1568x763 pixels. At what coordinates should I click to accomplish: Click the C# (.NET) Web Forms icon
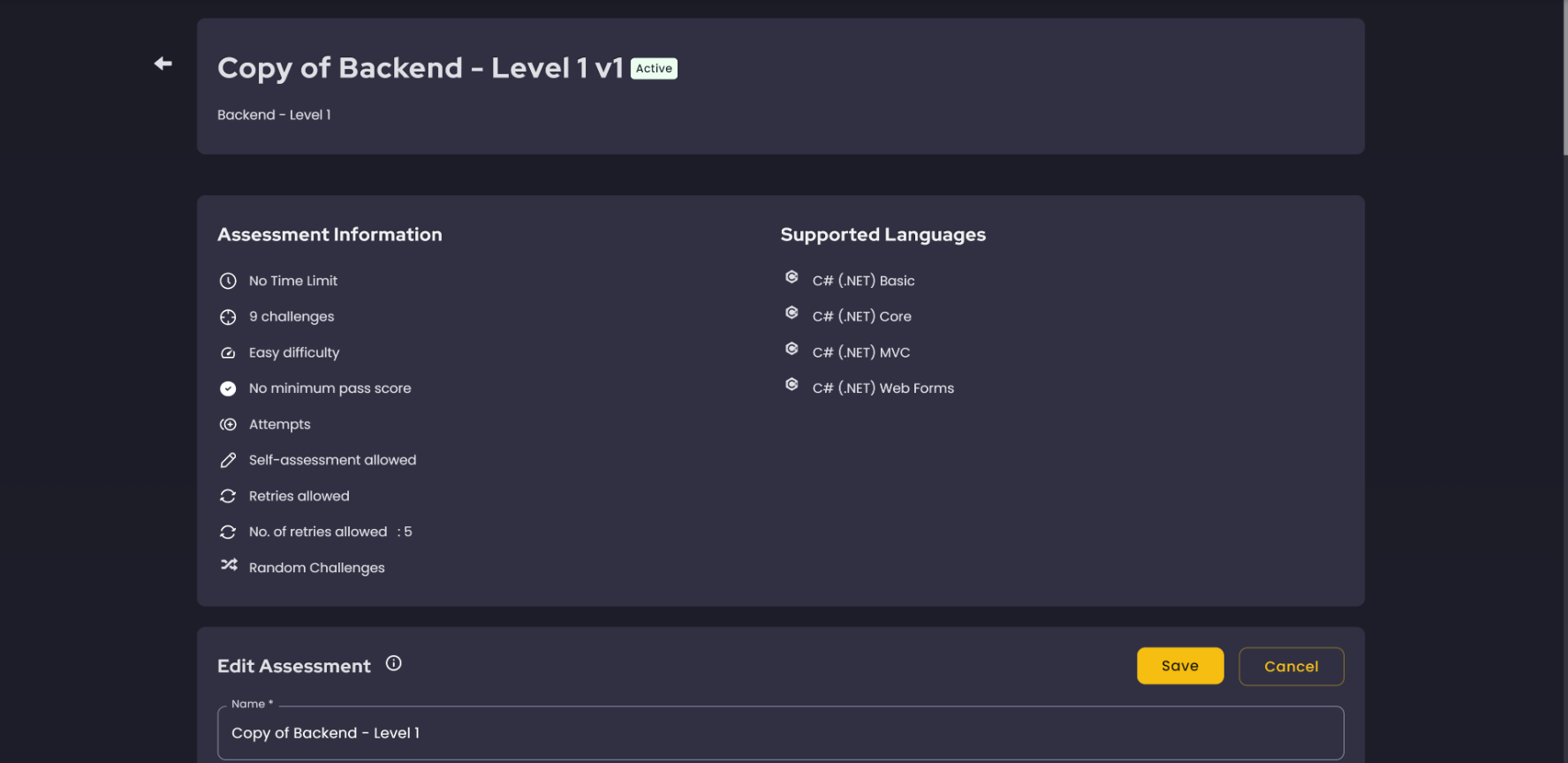coord(792,385)
